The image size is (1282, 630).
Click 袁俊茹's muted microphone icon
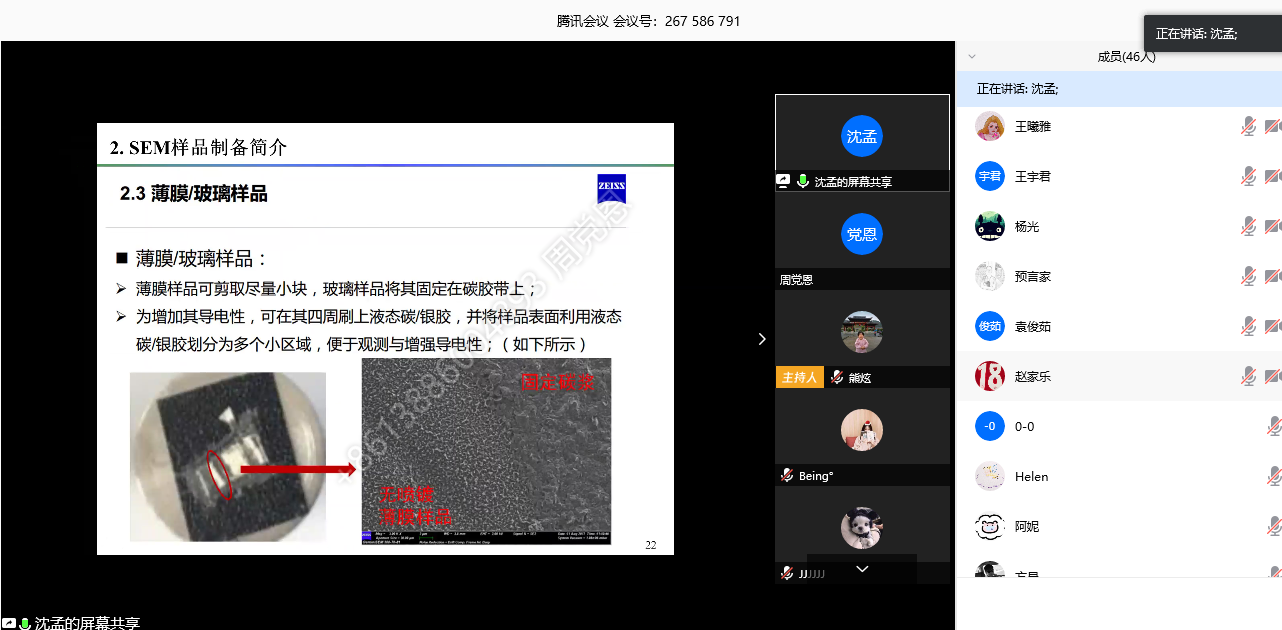pos(1248,326)
